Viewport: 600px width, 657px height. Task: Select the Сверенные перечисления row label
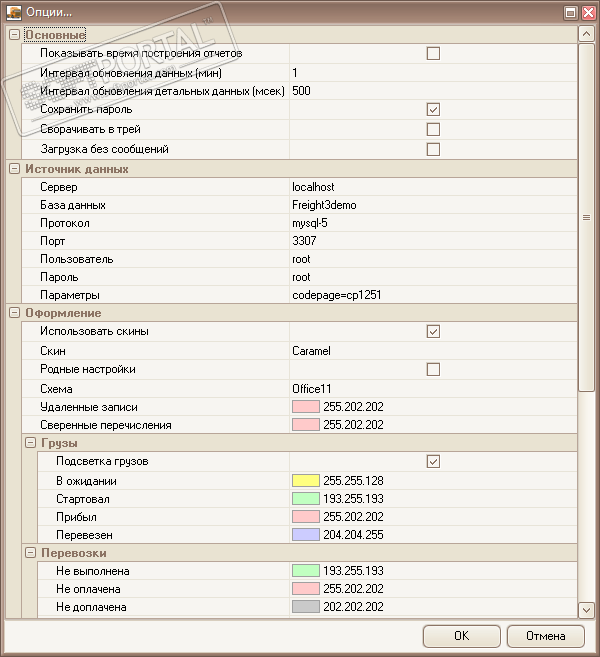106,425
